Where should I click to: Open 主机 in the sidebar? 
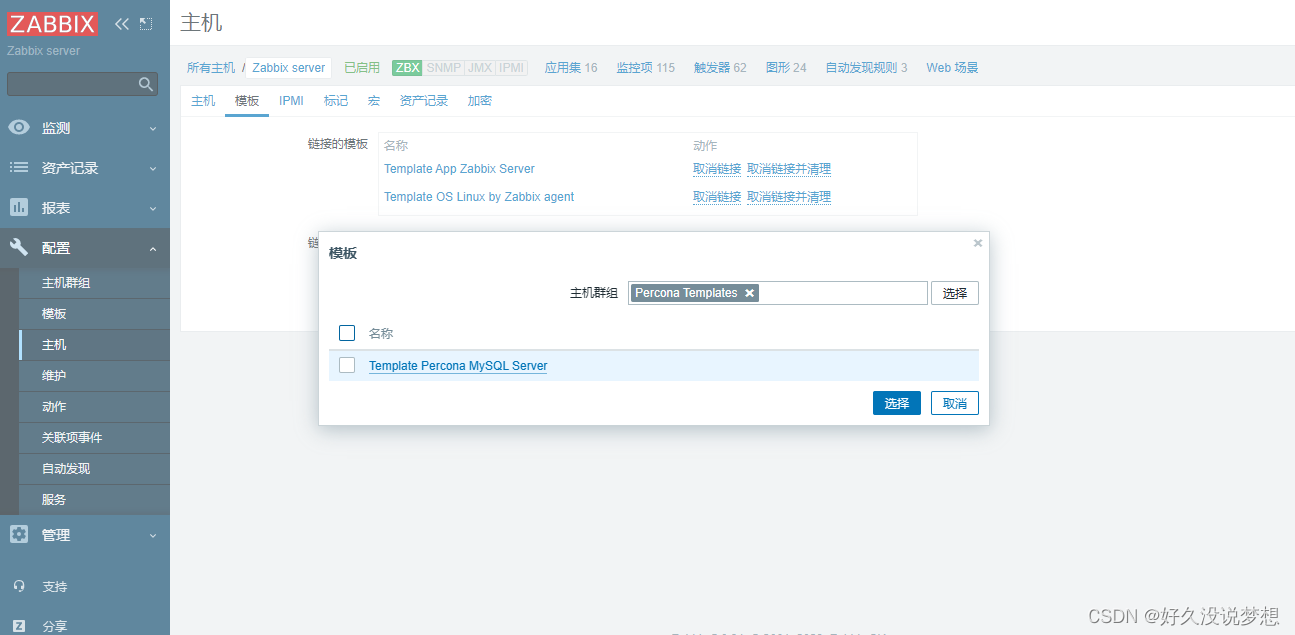[54, 345]
